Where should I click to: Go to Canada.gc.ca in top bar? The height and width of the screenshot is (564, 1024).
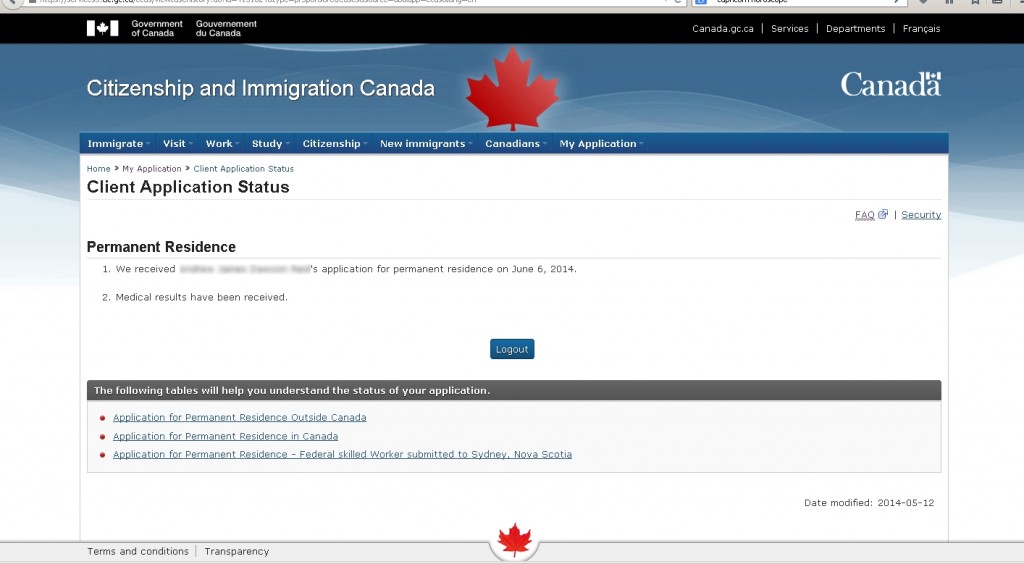pyautogui.click(x=723, y=29)
